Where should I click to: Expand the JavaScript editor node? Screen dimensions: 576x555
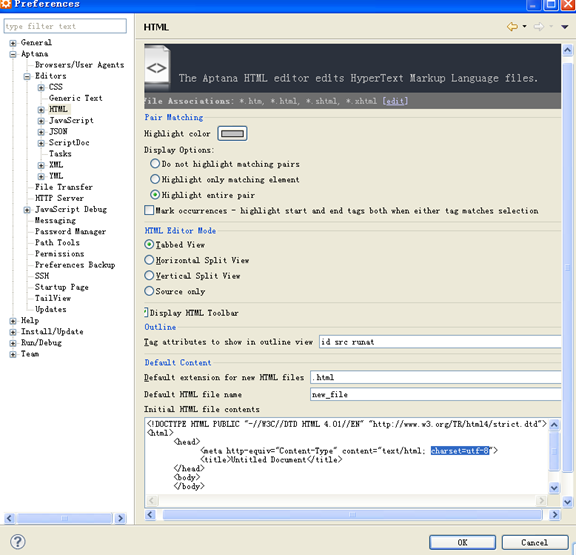[x=41, y=121]
